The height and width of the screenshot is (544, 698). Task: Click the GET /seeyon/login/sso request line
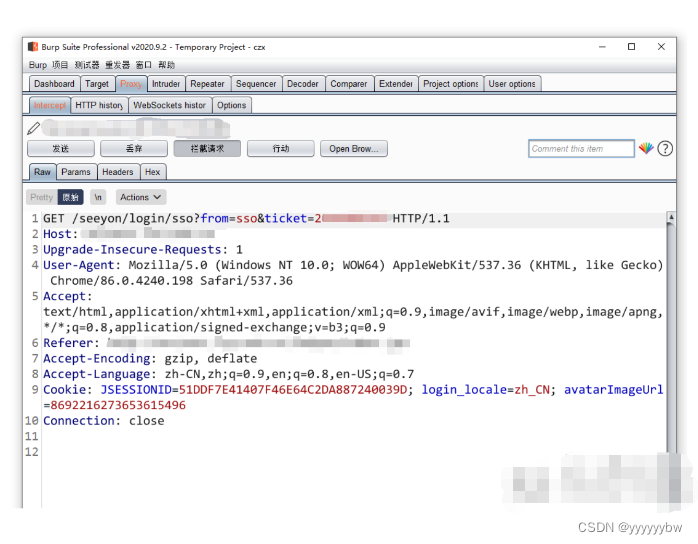[x=246, y=219]
